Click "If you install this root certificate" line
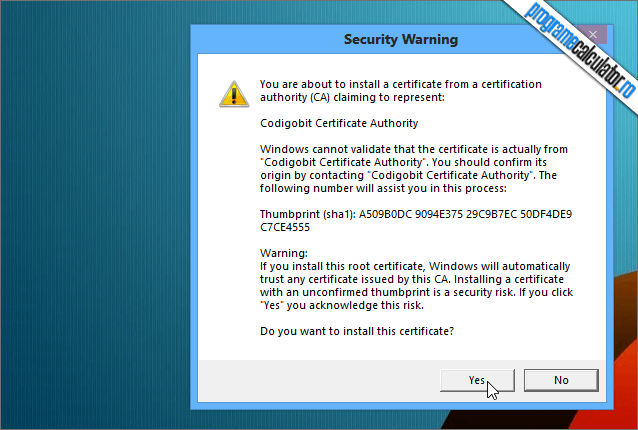The width and height of the screenshot is (638, 430). [x=415, y=266]
